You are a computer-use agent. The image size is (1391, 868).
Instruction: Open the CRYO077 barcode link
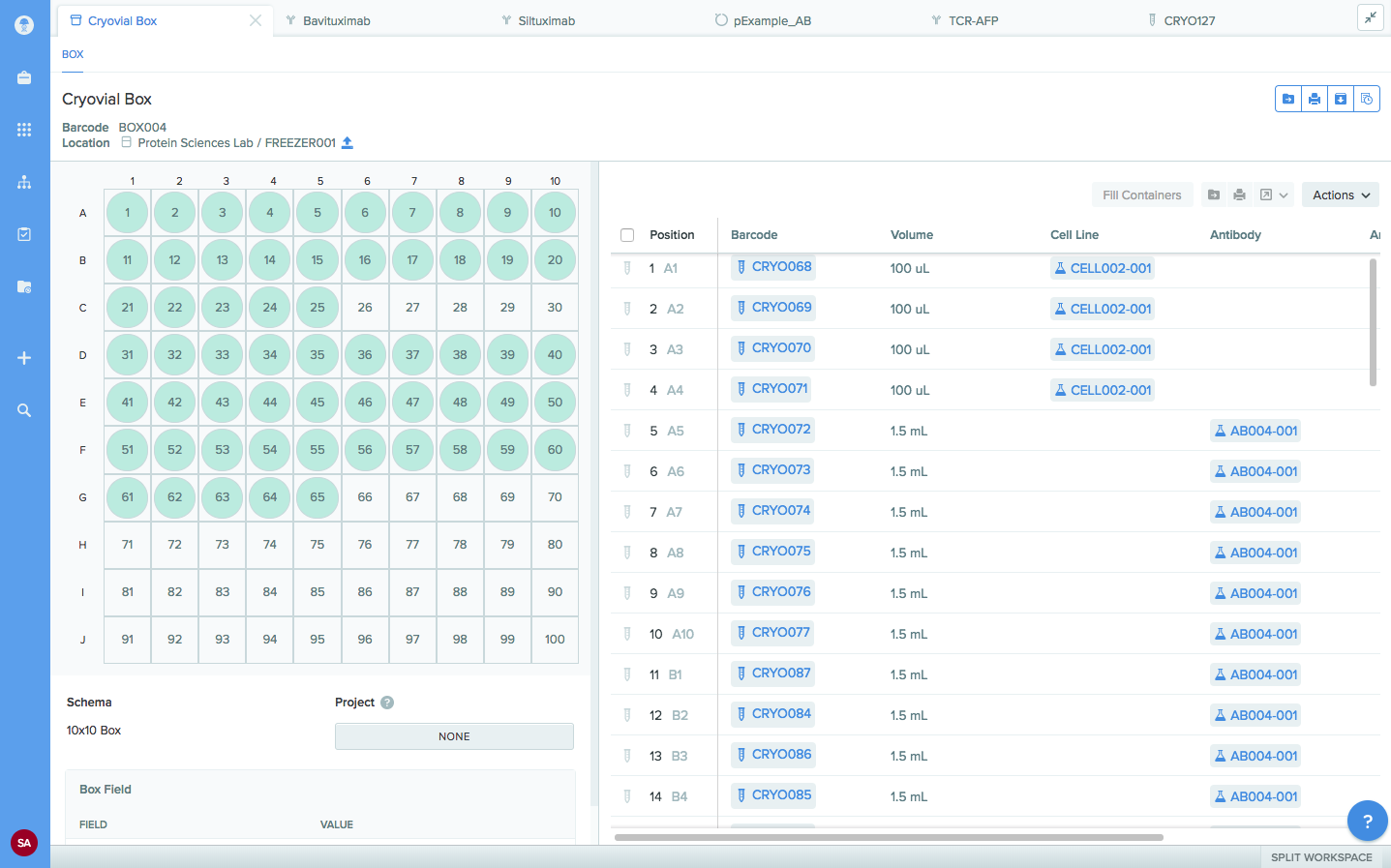click(x=772, y=633)
